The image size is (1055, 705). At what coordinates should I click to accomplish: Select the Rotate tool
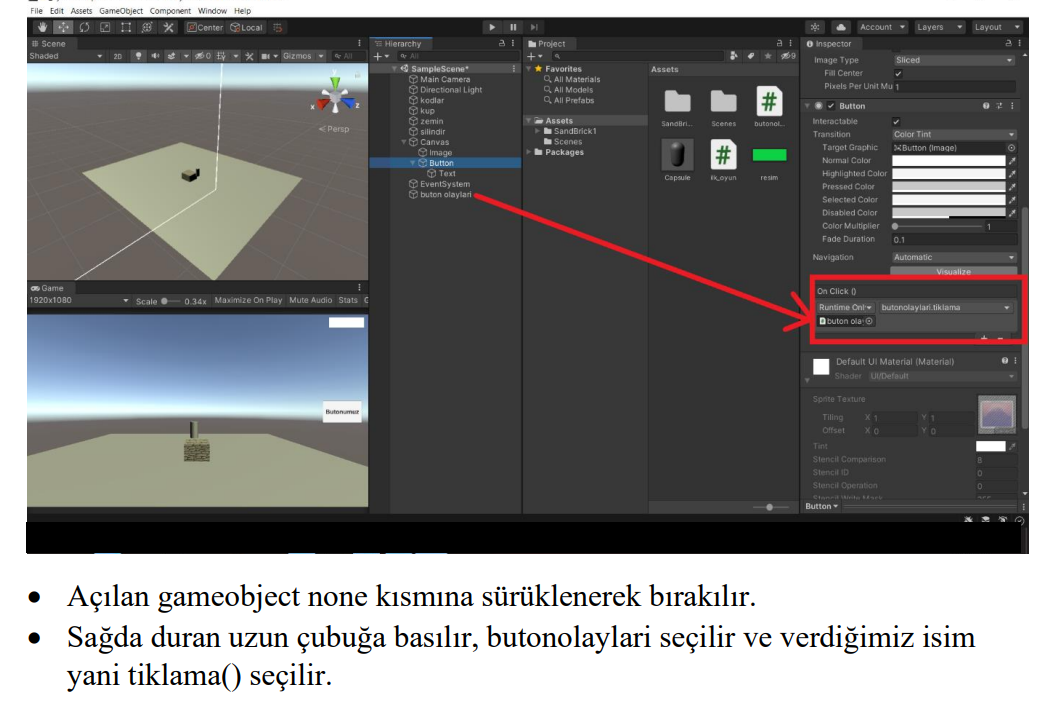84,27
